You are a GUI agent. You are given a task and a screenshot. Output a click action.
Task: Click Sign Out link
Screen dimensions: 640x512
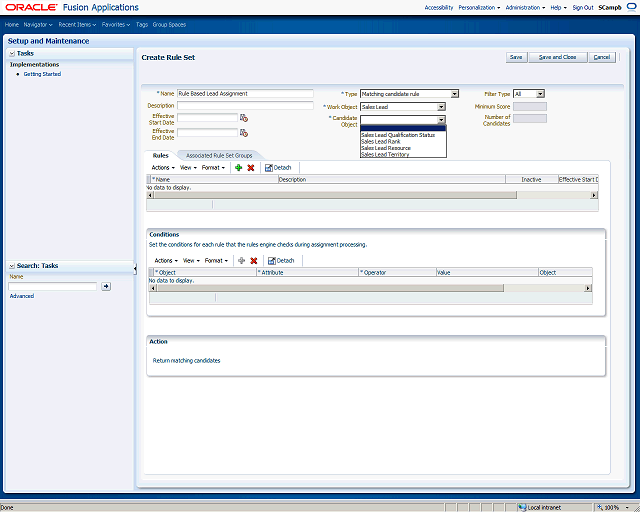(583, 7)
